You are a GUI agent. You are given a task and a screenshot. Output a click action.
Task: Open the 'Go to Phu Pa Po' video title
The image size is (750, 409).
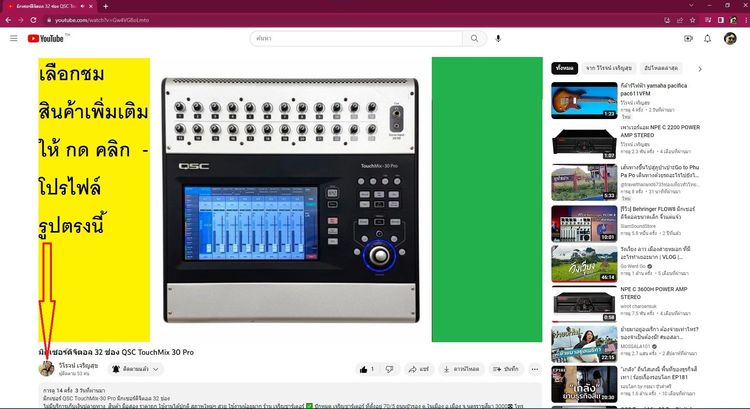[660, 171]
